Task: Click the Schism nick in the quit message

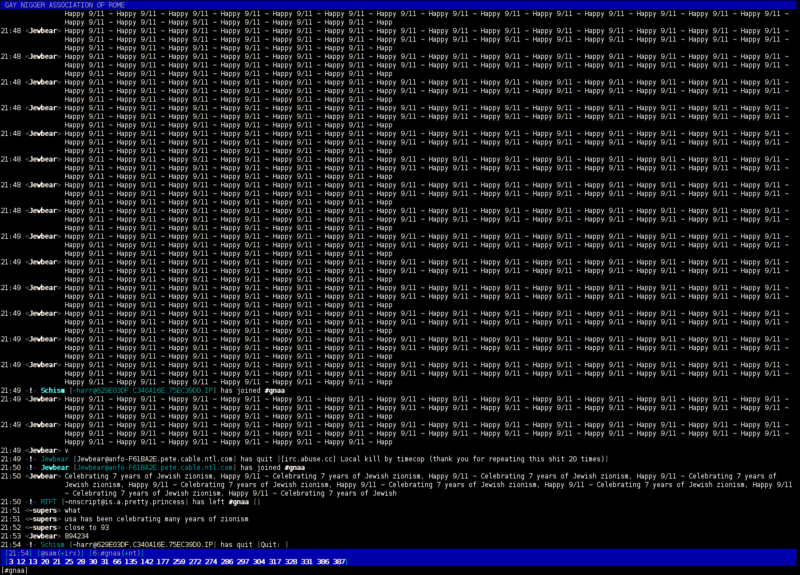Action: [x=53, y=544]
